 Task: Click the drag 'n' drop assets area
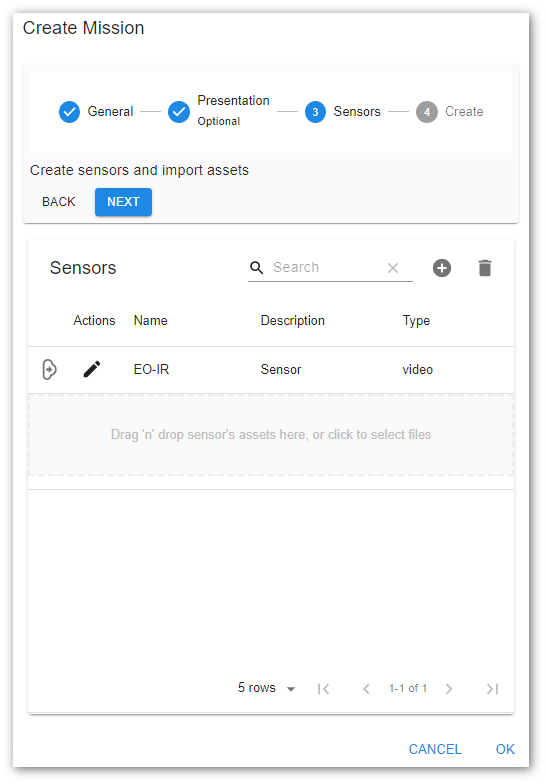(x=271, y=434)
